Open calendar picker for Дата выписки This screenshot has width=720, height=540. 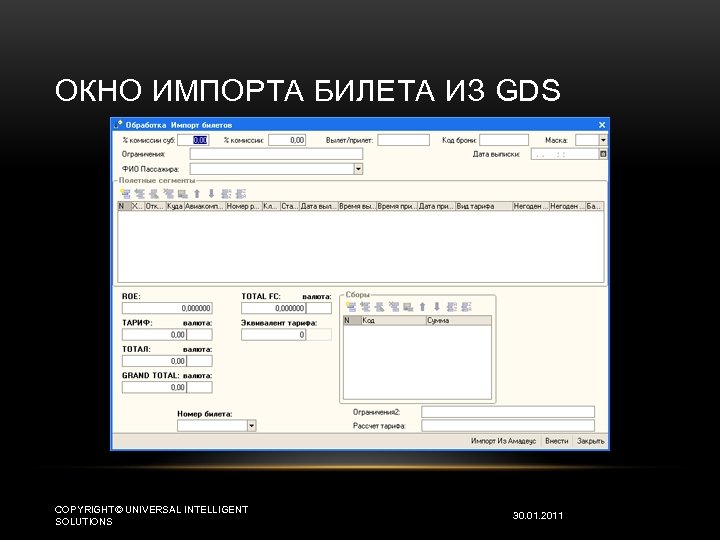603,154
